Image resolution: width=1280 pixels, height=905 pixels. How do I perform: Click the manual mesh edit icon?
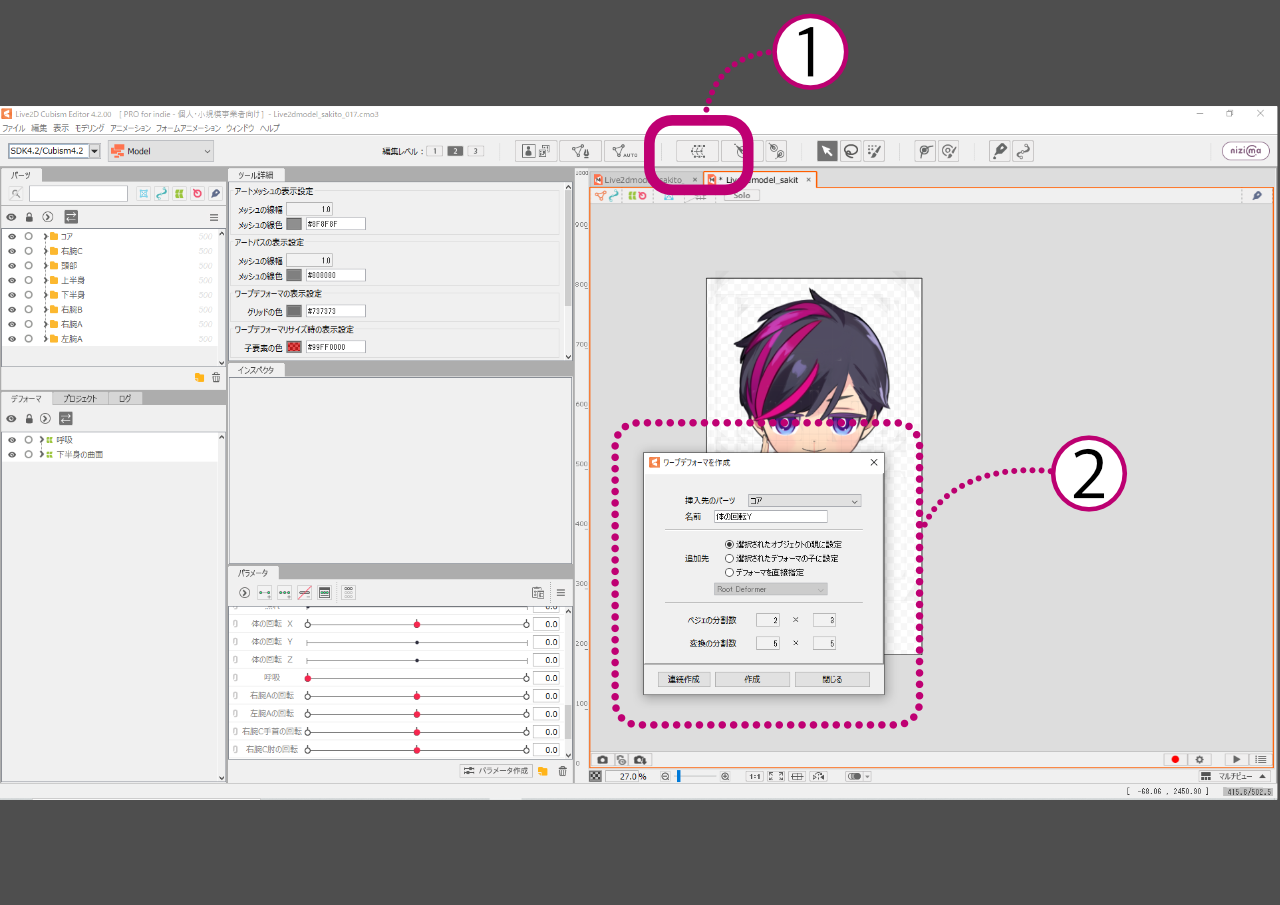pyautogui.click(x=580, y=151)
